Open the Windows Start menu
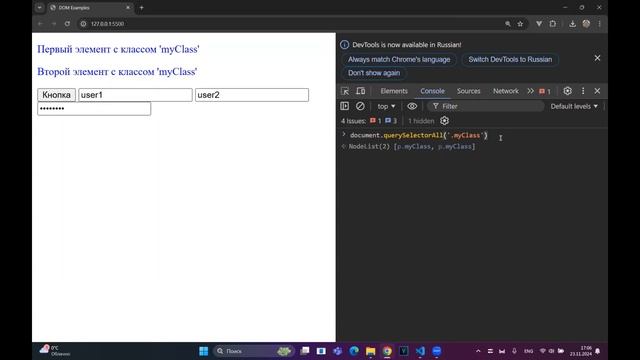The image size is (640, 360). pyautogui.click(x=204, y=351)
